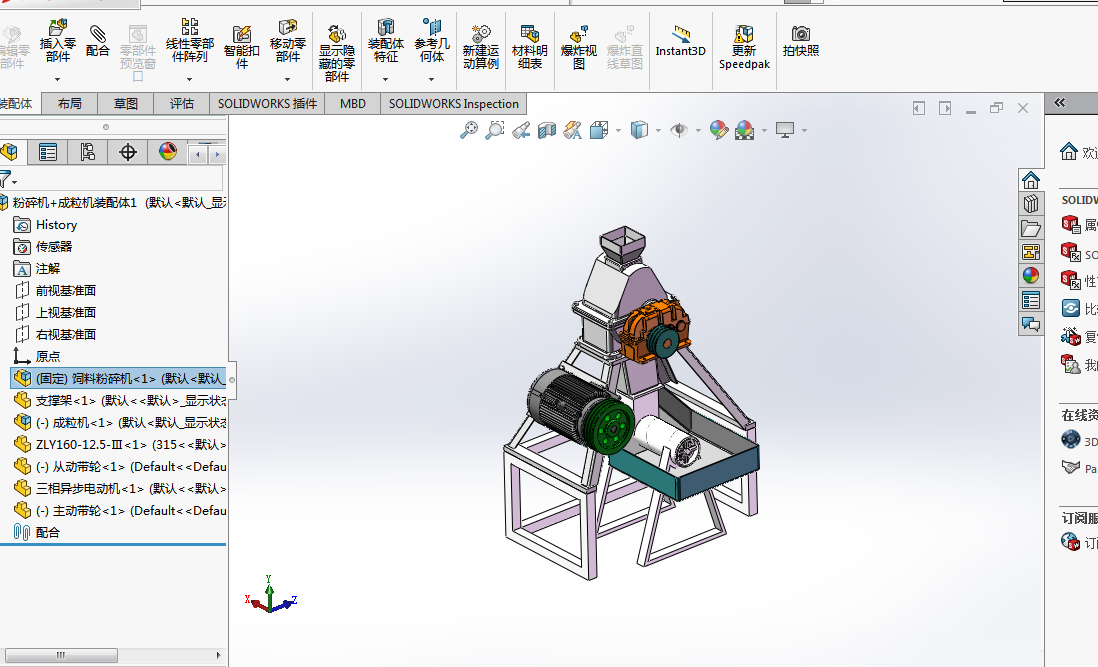Open Display Style cube icon
This screenshot has width=1098, height=667.
[639, 130]
